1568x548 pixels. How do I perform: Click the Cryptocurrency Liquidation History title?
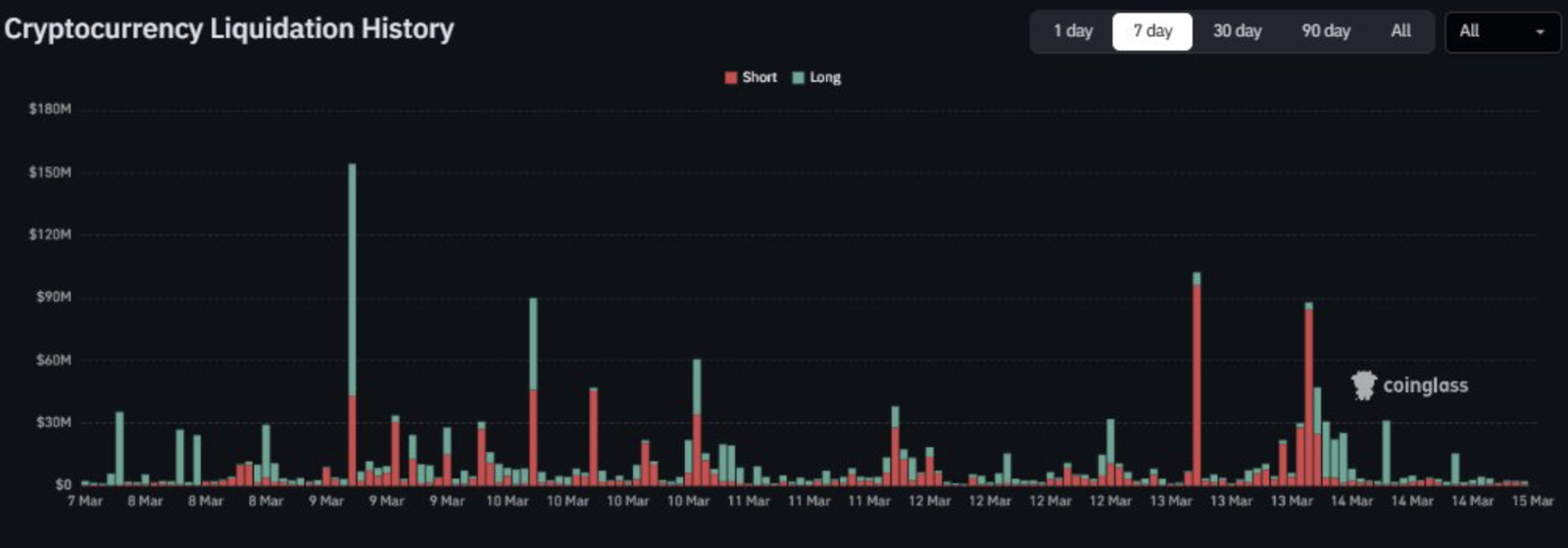(229, 28)
